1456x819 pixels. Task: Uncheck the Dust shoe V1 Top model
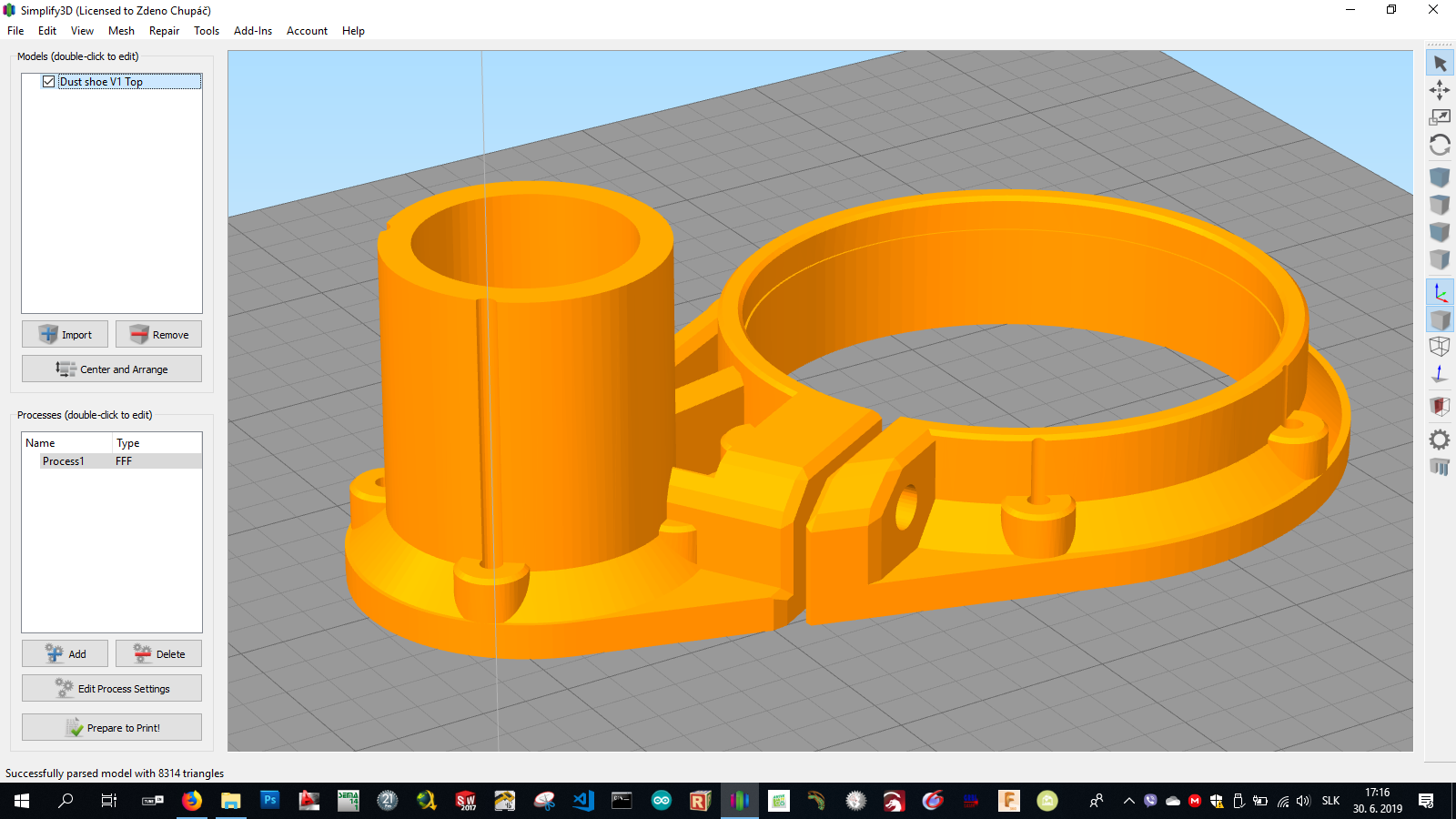[49, 82]
